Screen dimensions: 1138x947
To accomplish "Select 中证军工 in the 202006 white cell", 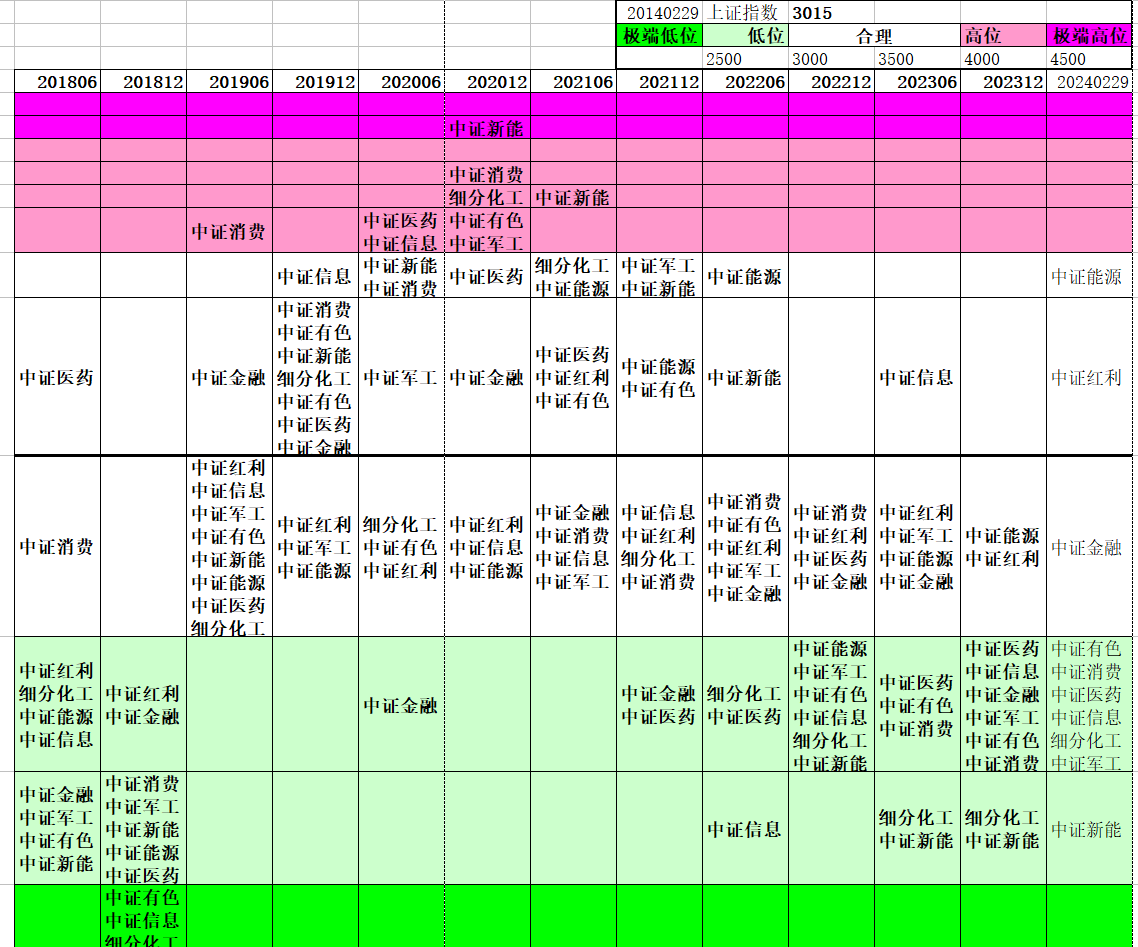I will [x=401, y=377].
